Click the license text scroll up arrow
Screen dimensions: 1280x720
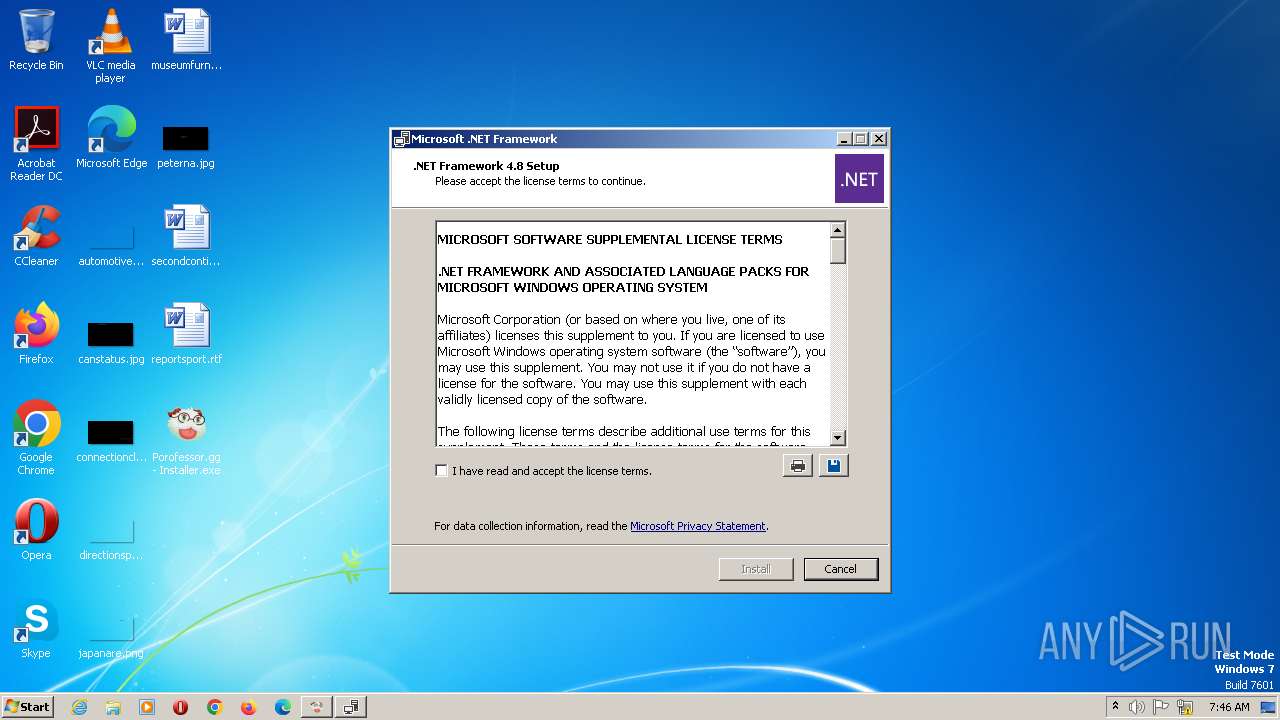(838, 230)
